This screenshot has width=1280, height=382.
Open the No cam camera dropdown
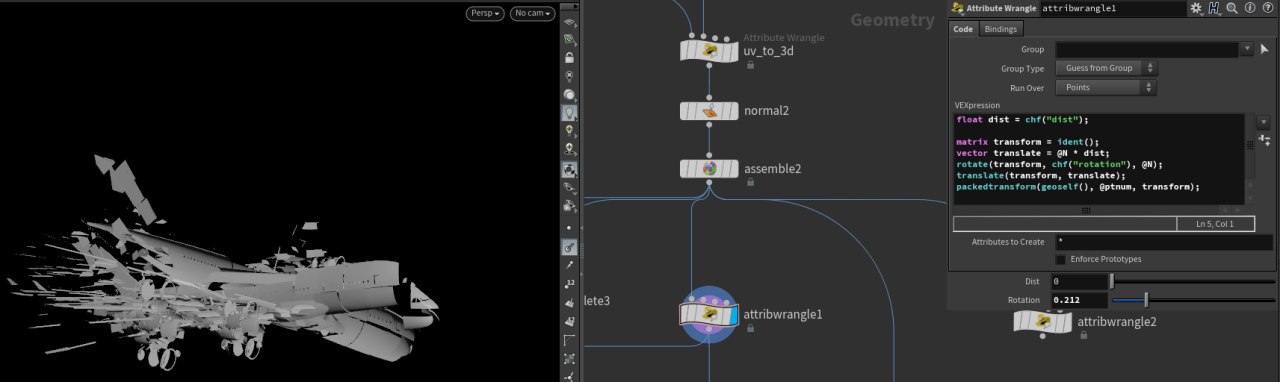533,13
